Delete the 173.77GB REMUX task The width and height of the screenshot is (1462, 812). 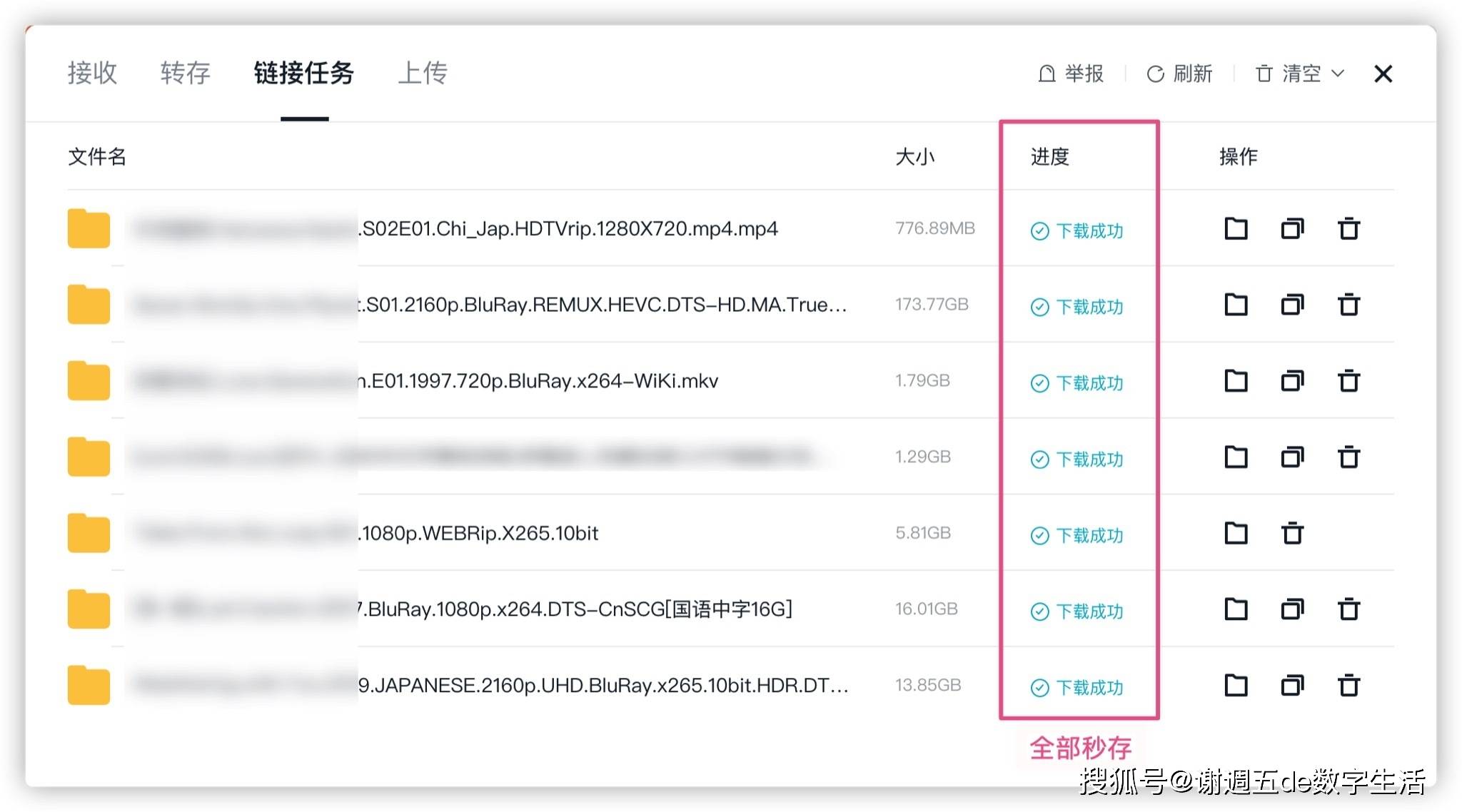(x=1348, y=305)
